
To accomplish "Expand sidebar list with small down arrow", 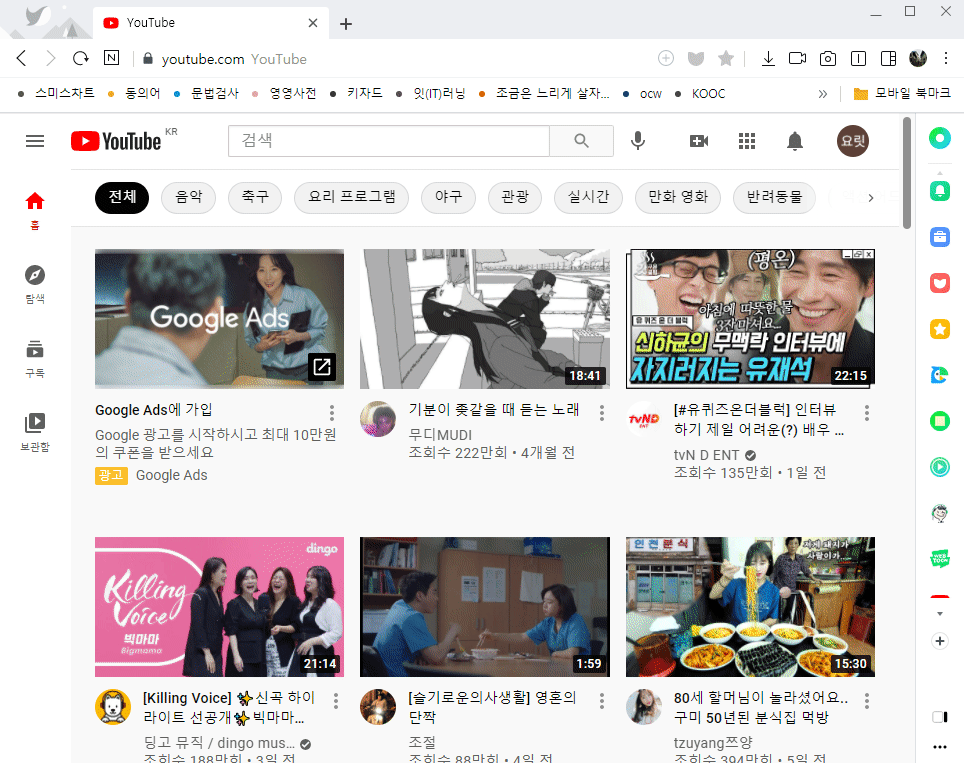I will click(939, 614).
